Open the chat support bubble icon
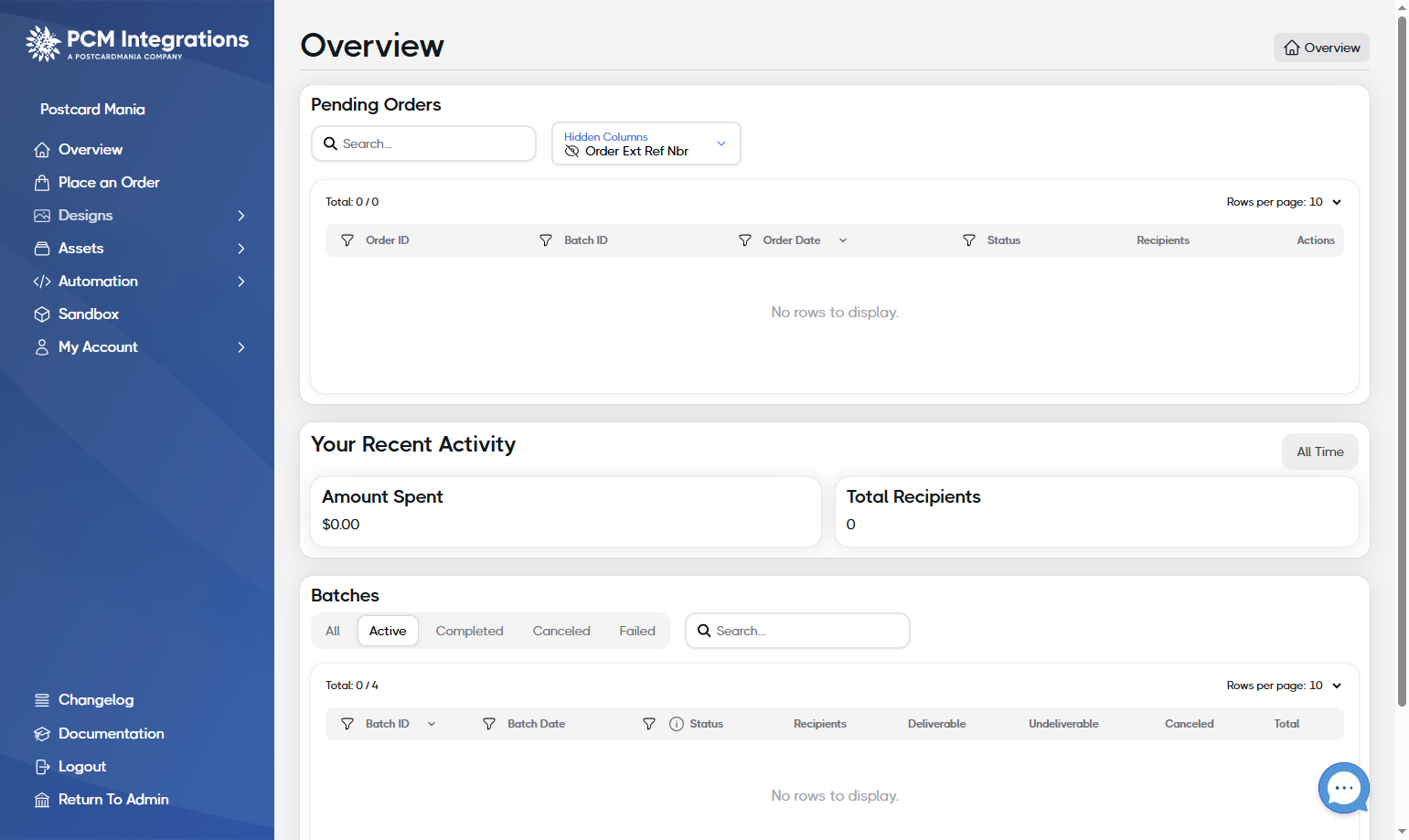Screen dimensions: 1409x840 coord(1343,788)
